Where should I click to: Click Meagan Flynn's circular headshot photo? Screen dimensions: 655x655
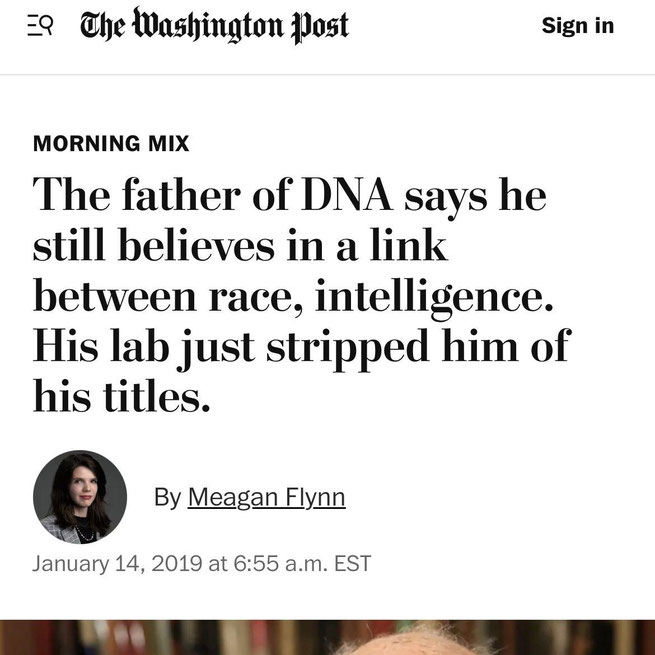tap(80, 497)
